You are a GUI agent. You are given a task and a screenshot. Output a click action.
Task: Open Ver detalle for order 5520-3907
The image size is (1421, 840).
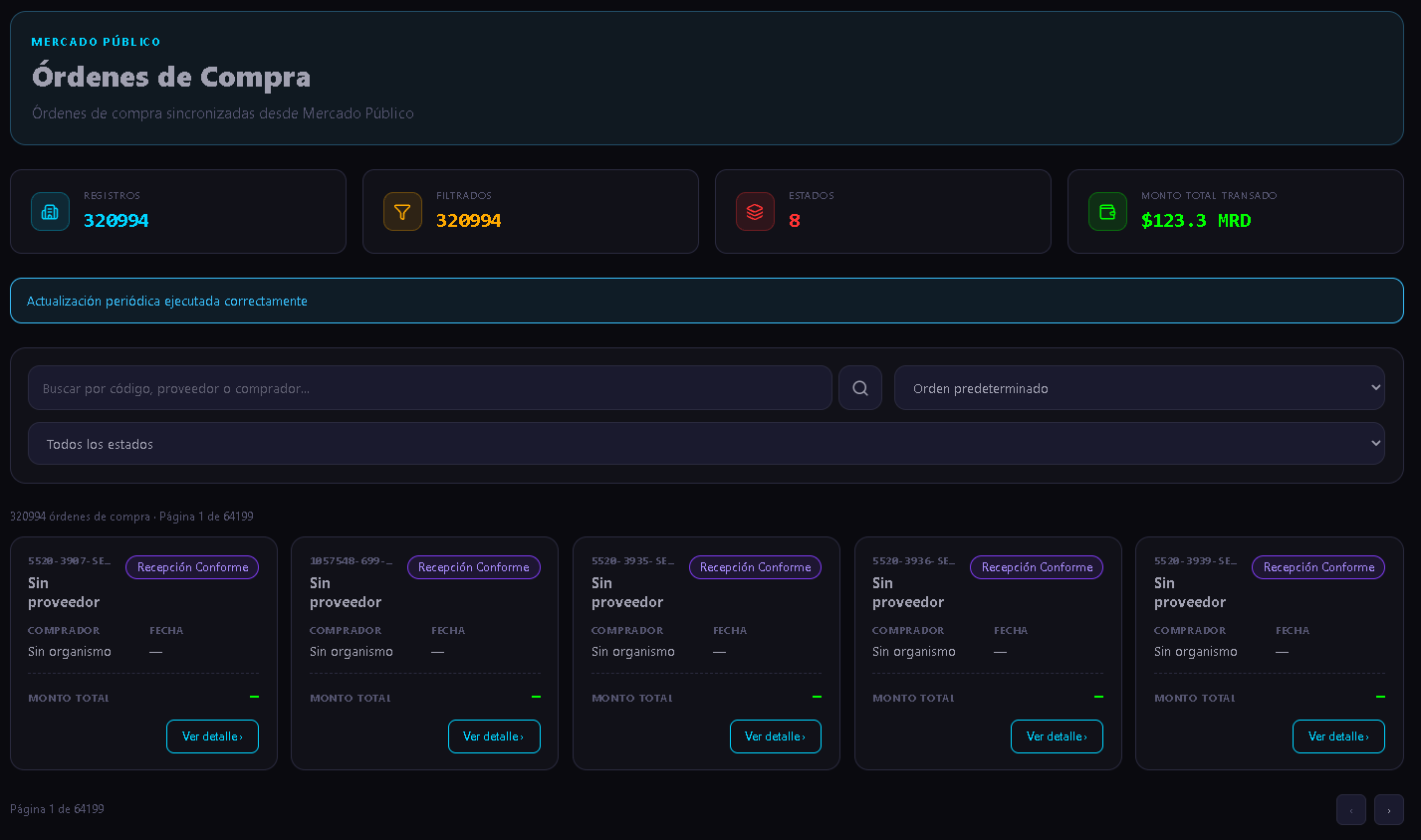(x=212, y=736)
